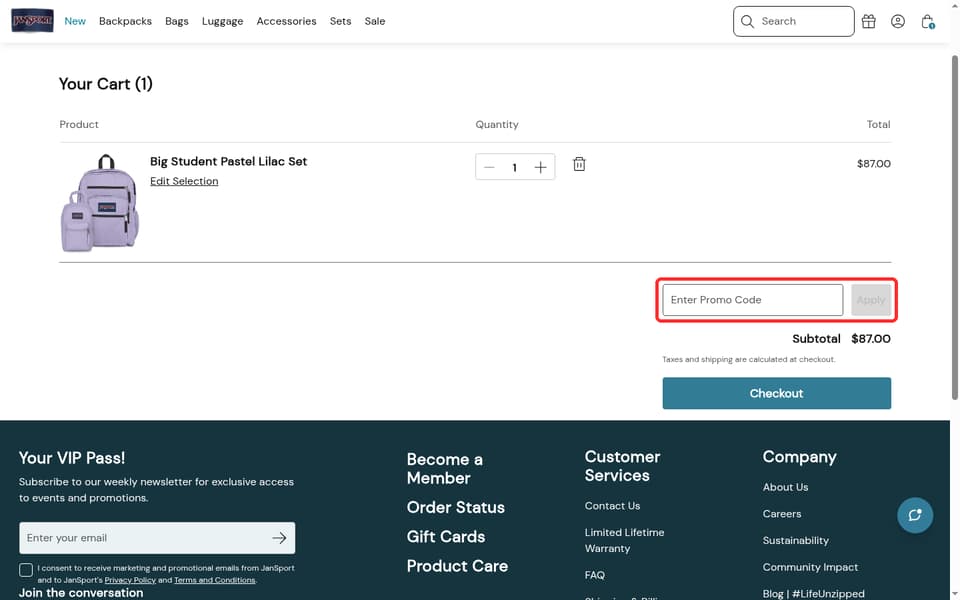Open the Careers link

(782, 514)
